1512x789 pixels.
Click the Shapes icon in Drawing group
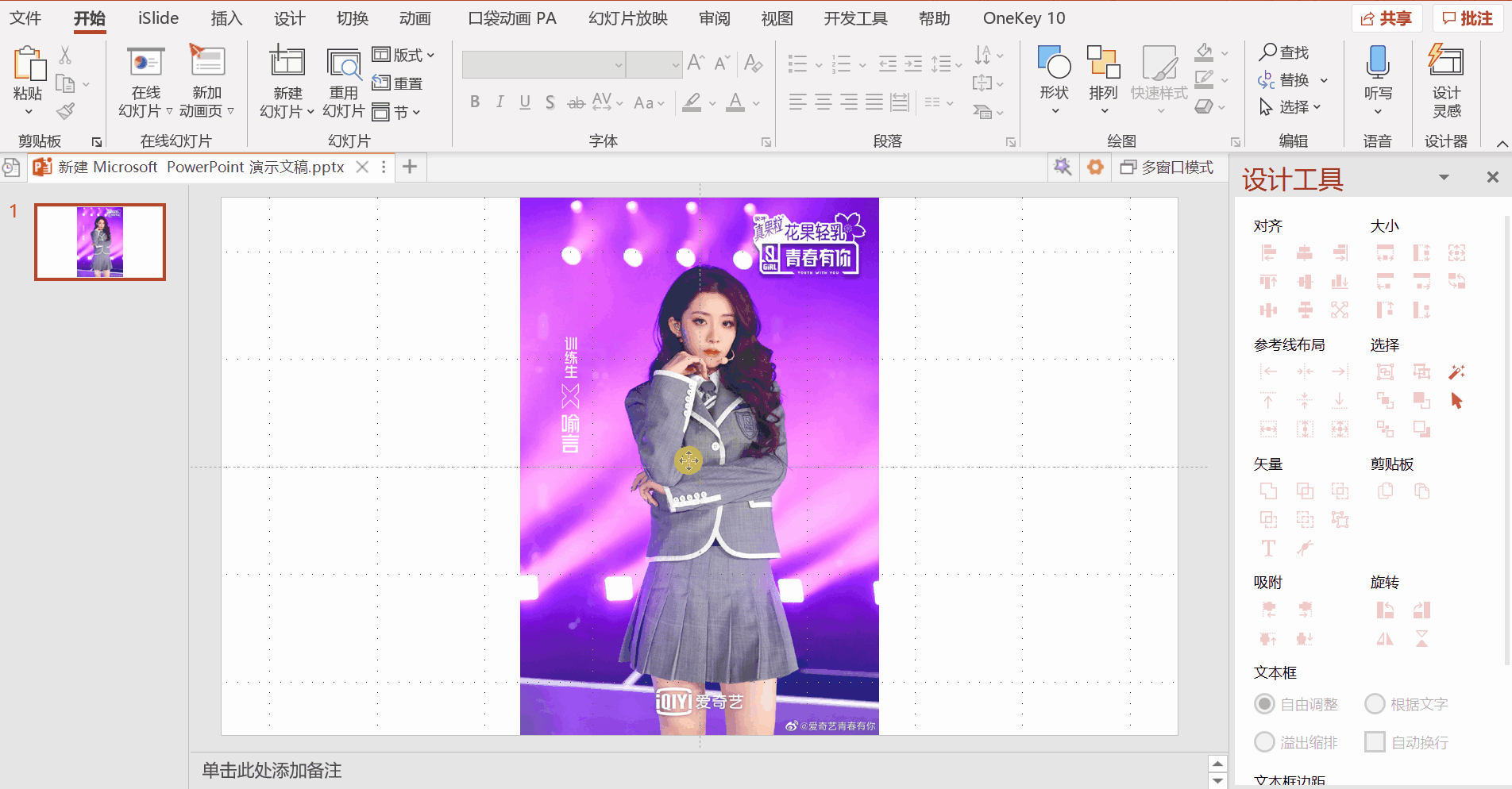1055,62
